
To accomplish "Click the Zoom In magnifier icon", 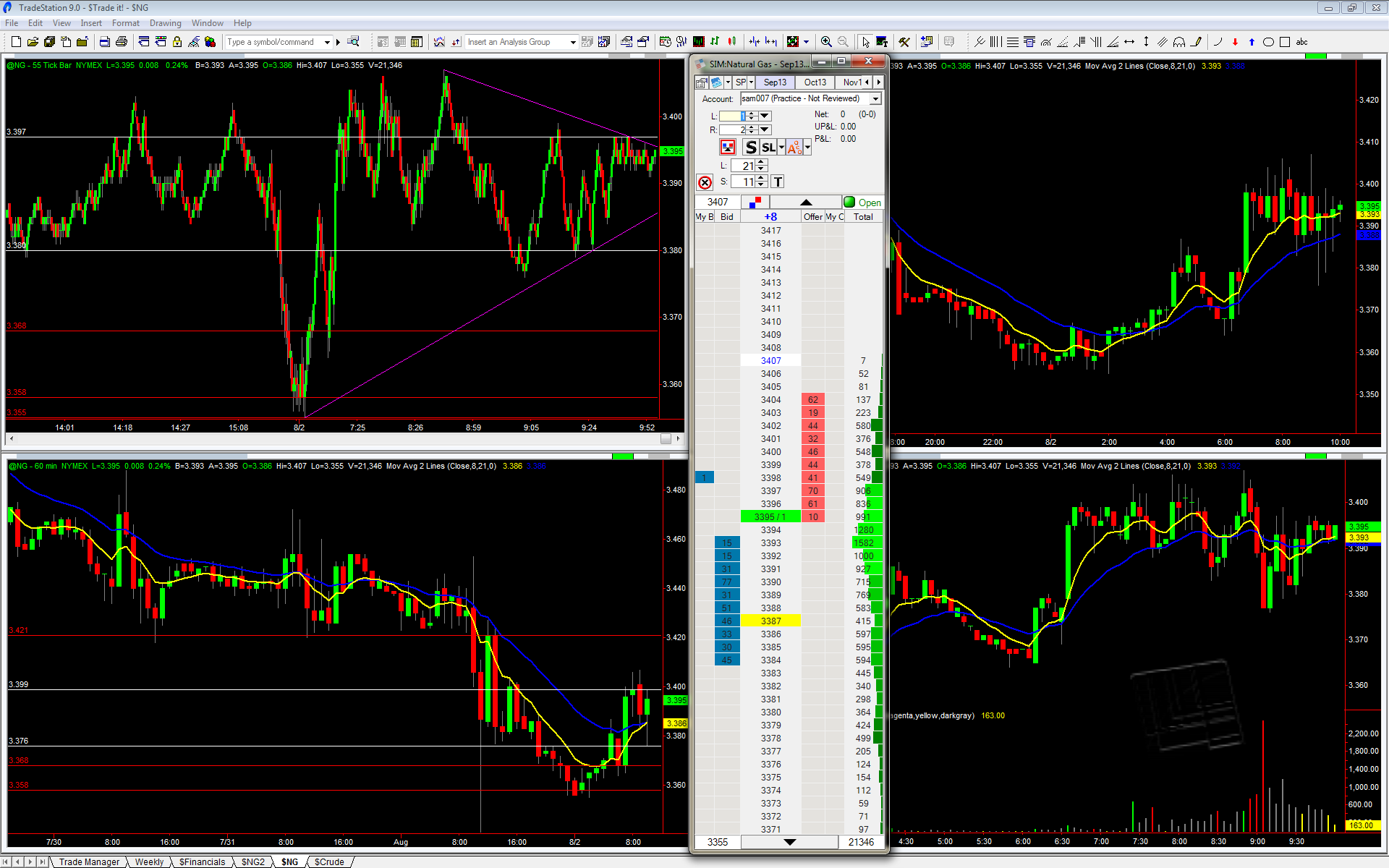I will pos(826,42).
